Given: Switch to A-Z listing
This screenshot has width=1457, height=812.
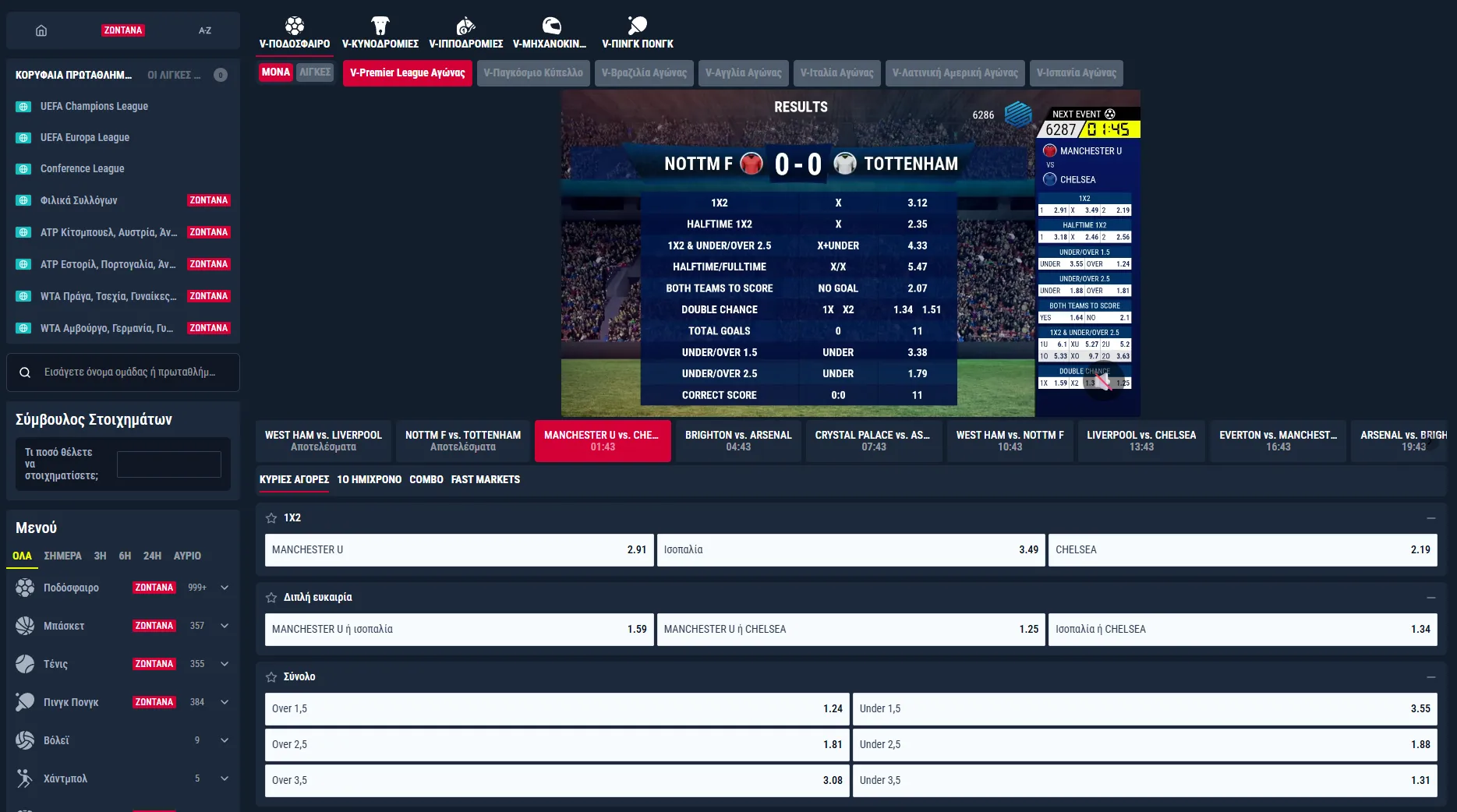Looking at the screenshot, I should [x=205, y=30].
